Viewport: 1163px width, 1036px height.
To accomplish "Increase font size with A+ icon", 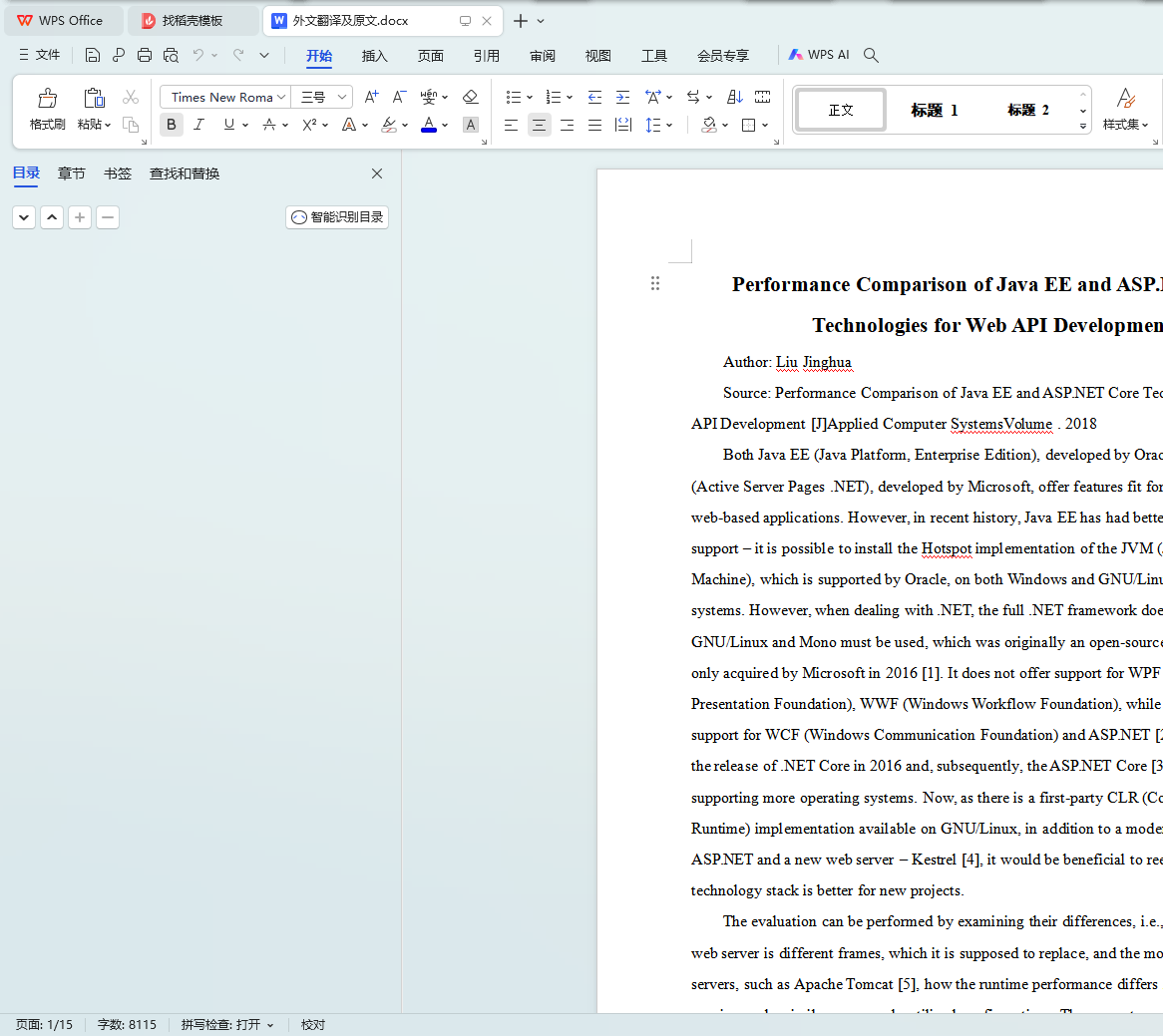I will (x=371, y=97).
